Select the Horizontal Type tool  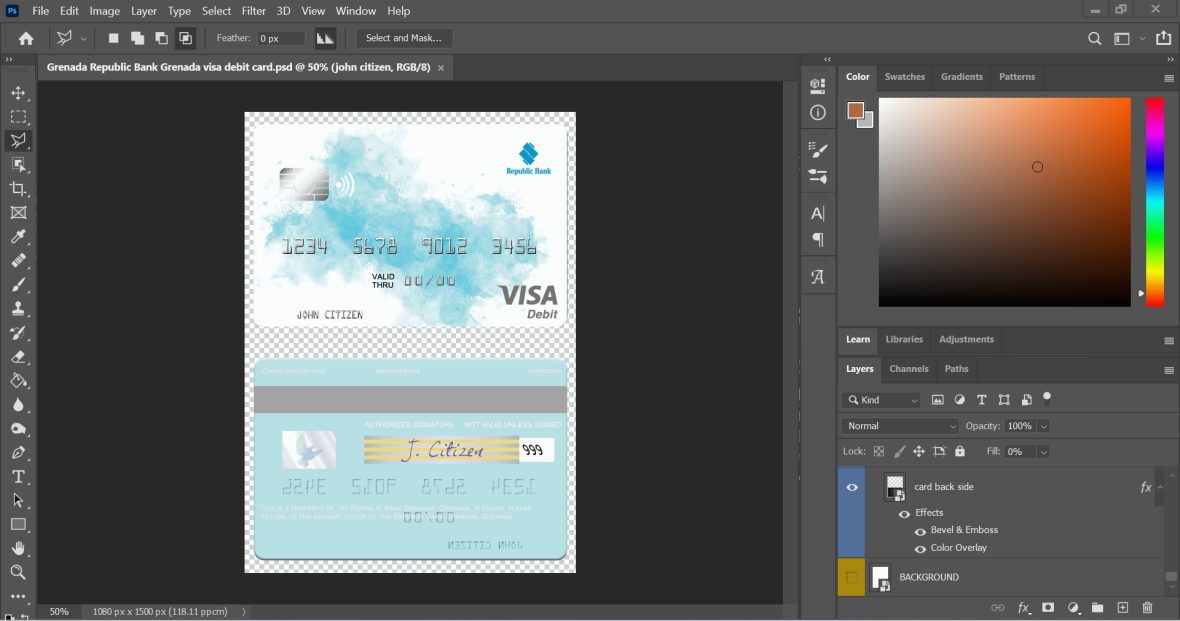pyautogui.click(x=18, y=476)
